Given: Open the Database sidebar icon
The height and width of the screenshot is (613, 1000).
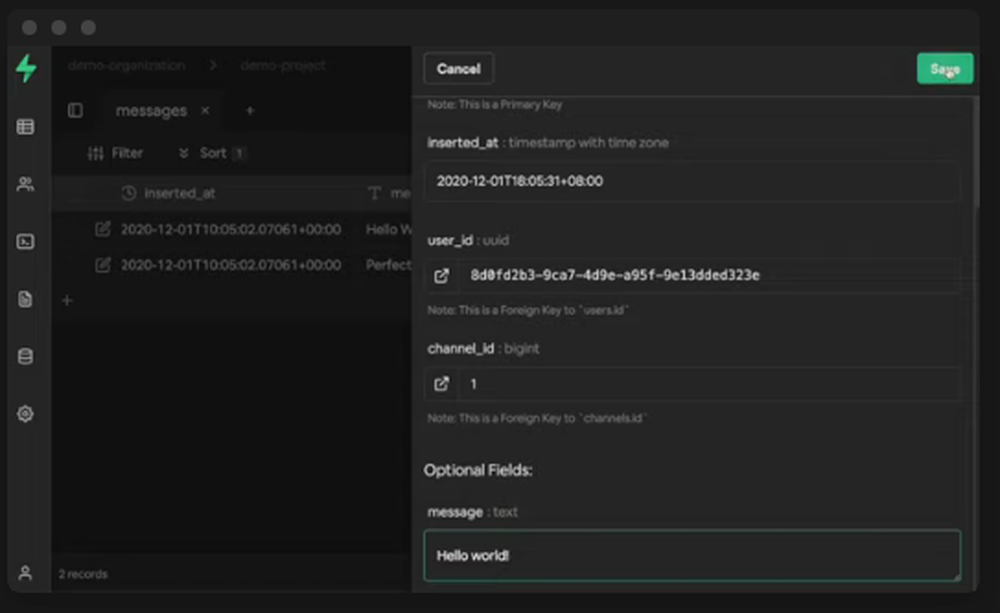Looking at the screenshot, I should point(26,356).
